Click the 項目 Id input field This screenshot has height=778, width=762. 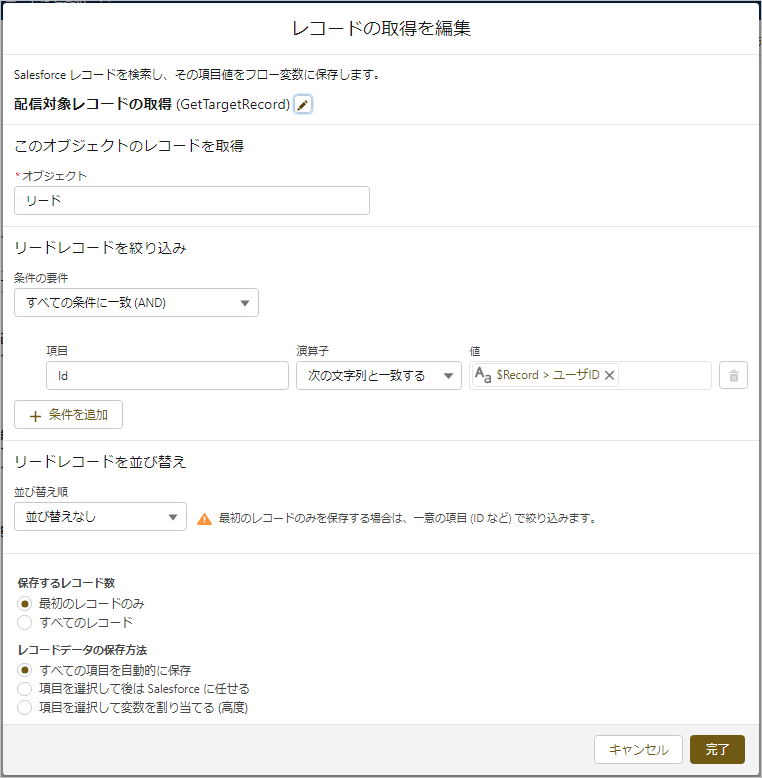coord(167,376)
